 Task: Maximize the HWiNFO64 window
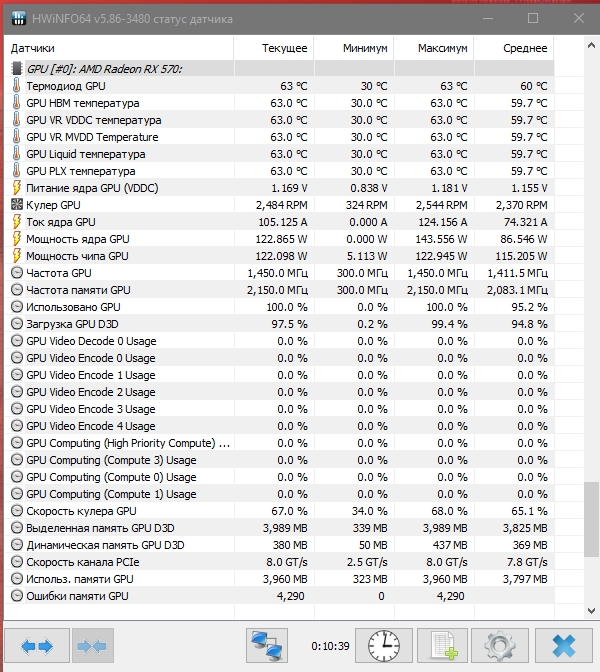[x=533, y=17]
